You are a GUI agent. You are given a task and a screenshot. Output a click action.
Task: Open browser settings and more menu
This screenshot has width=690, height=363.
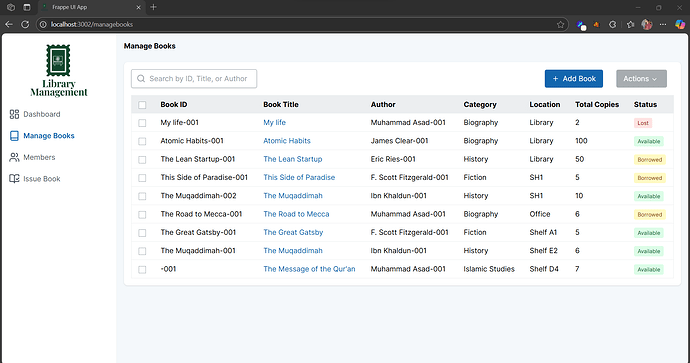[x=663, y=25]
